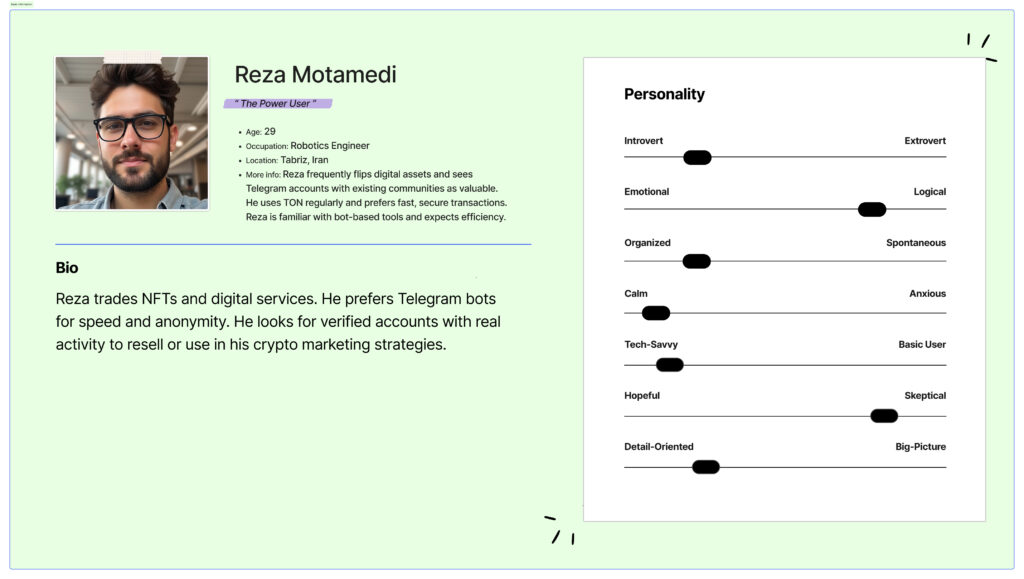Click the Calm–Anxious slider knob

[x=656, y=313]
